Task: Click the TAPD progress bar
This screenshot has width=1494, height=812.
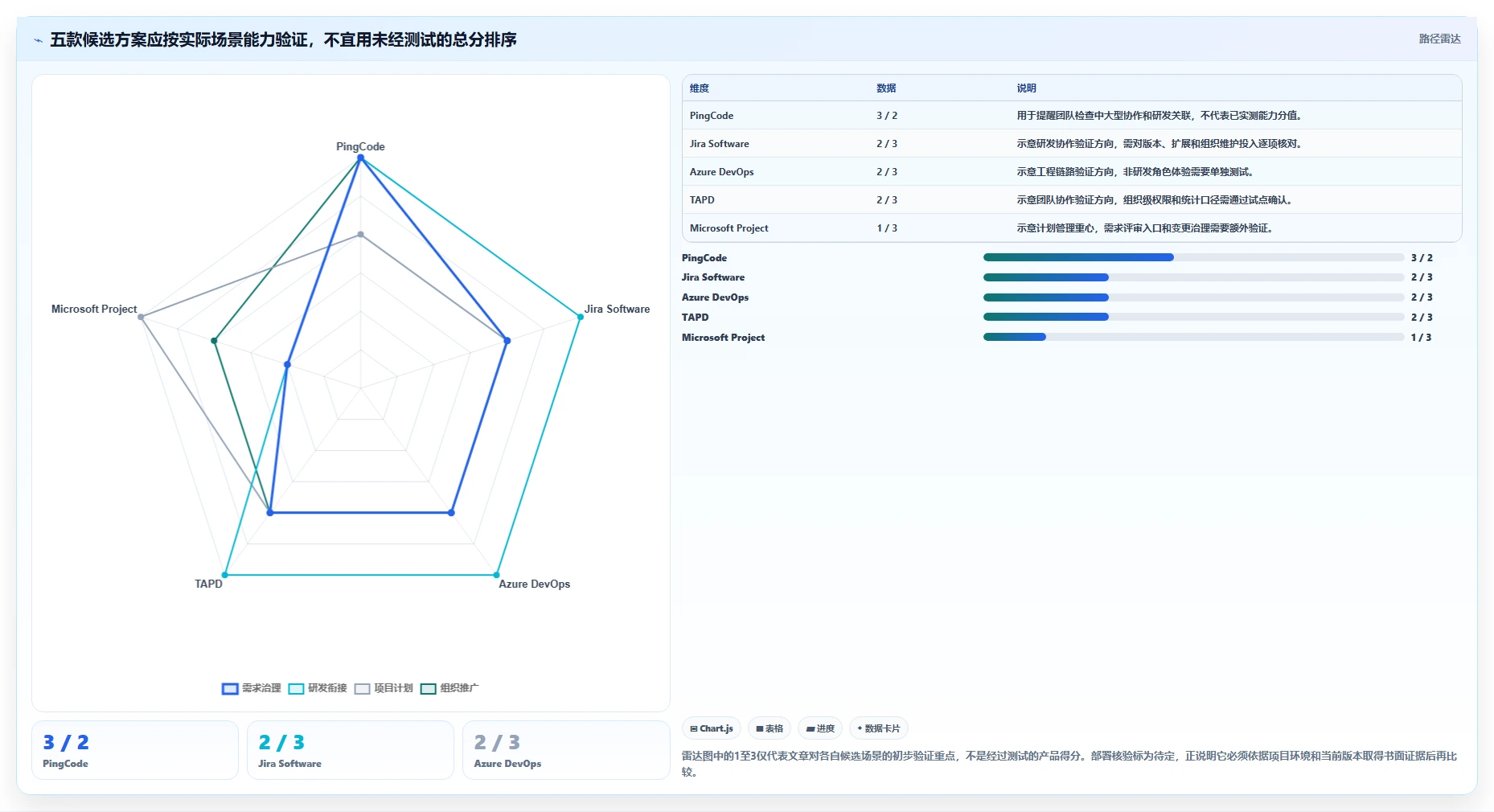Action: 1193,317
